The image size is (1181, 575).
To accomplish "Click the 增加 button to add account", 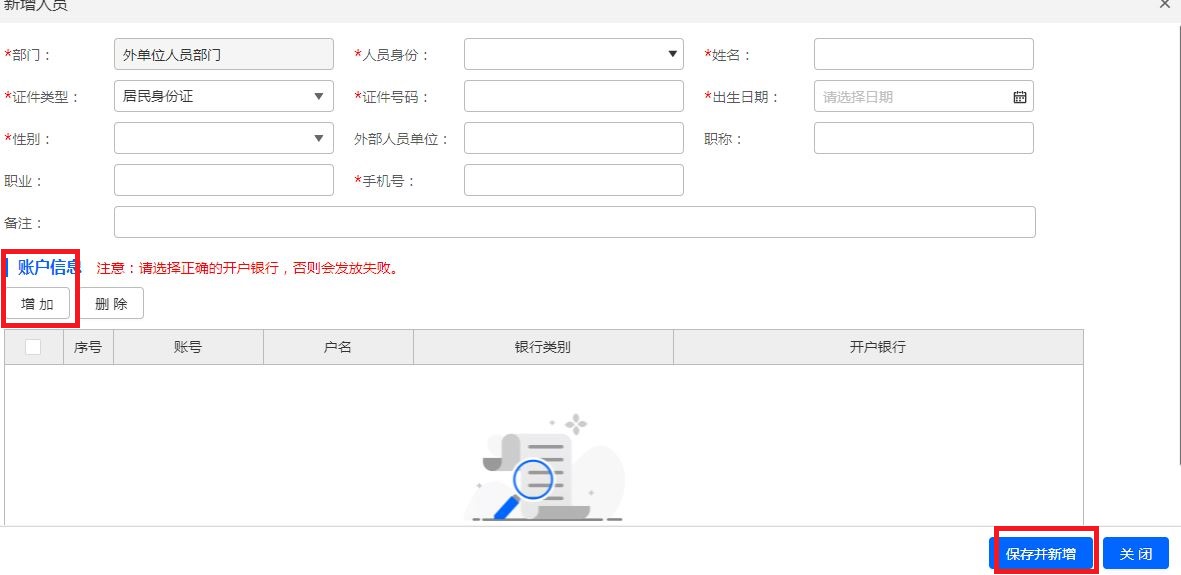I will 38,304.
